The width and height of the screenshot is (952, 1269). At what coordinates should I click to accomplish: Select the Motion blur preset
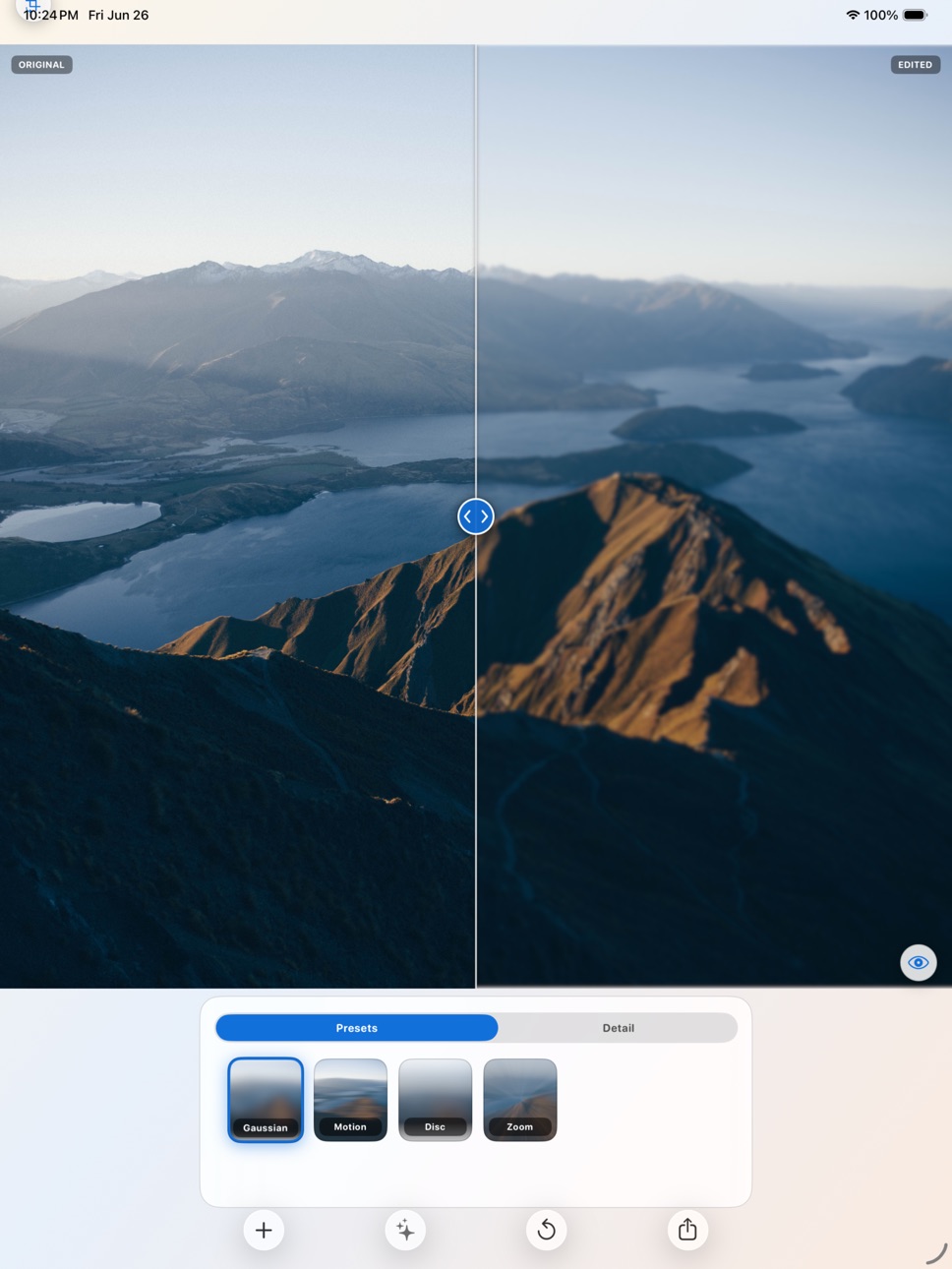pos(350,1100)
